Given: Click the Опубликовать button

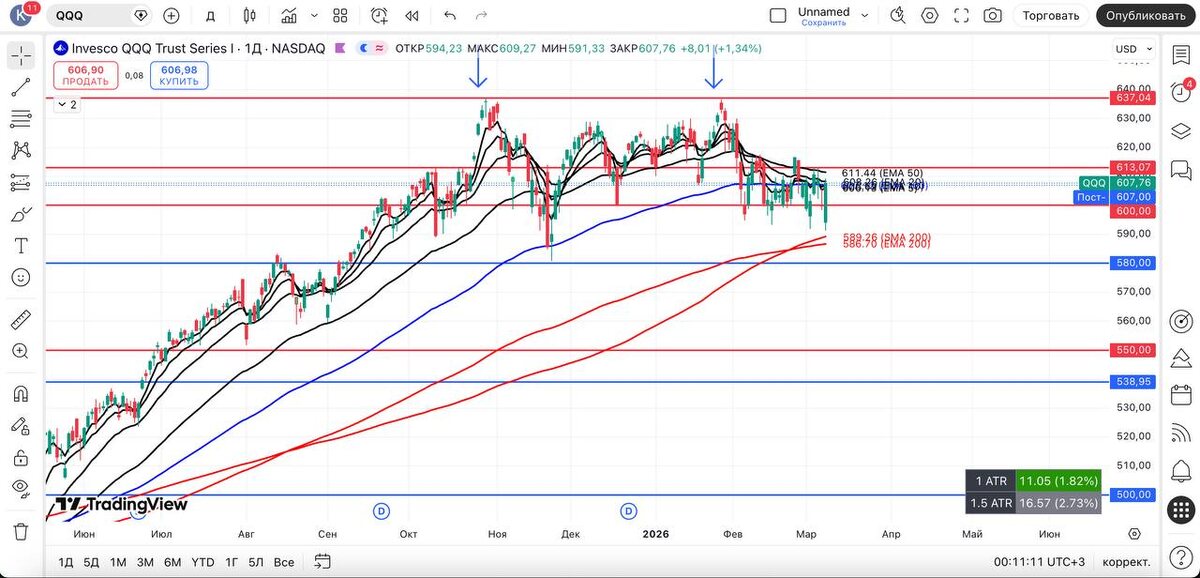Looking at the screenshot, I should pos(1145,15).
